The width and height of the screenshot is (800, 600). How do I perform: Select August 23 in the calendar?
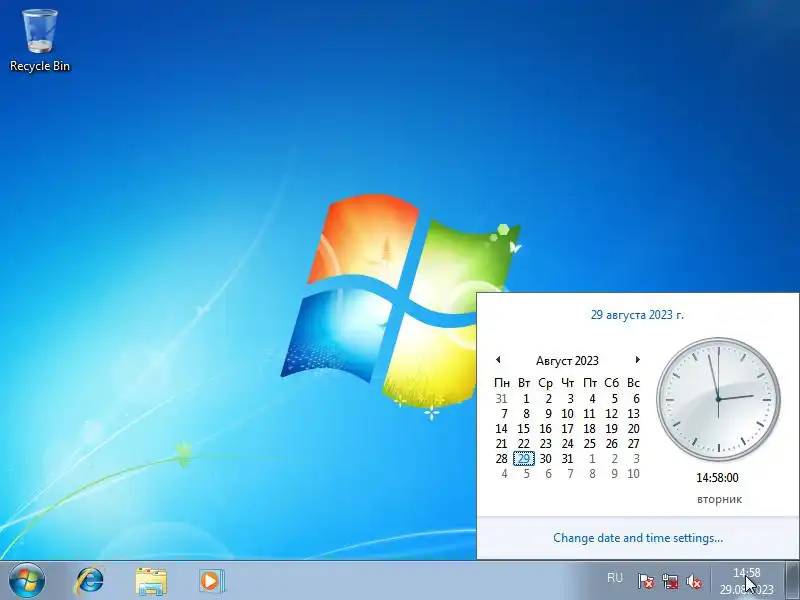coord(545,444)
